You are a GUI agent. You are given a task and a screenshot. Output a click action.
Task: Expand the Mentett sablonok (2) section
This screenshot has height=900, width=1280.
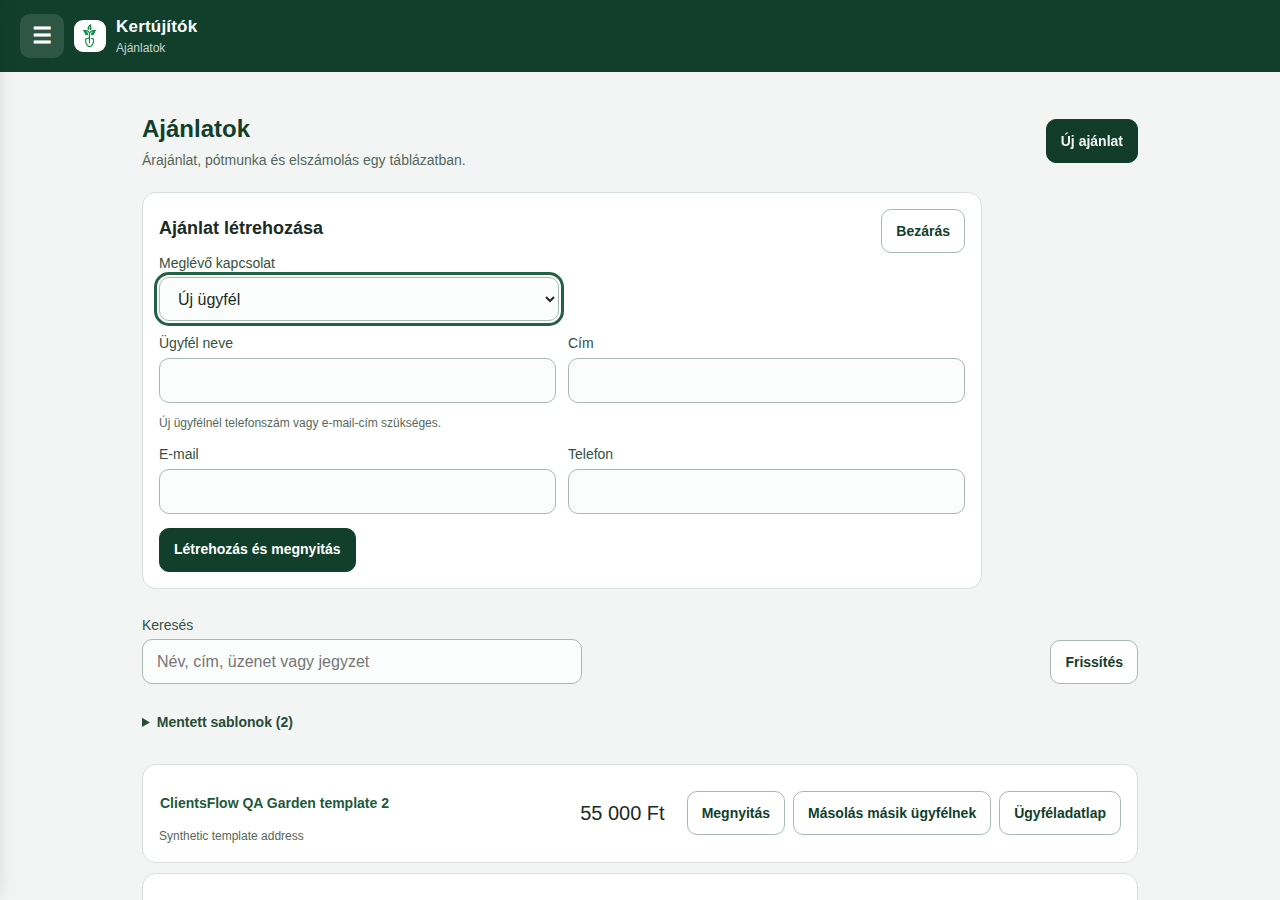click(x=217, y=722)
